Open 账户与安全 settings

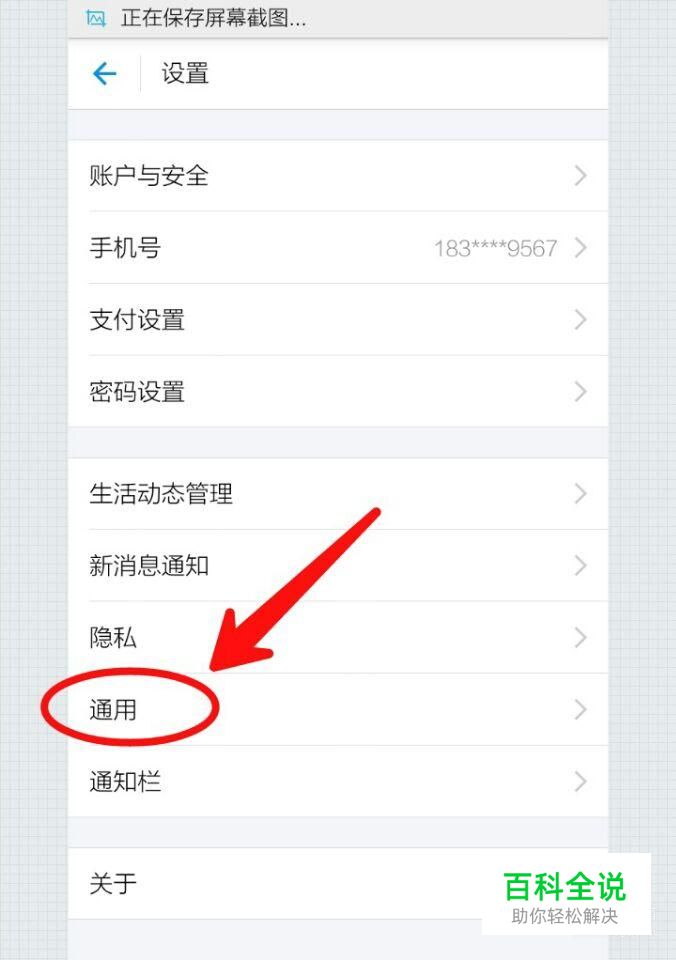pos(338,176)
